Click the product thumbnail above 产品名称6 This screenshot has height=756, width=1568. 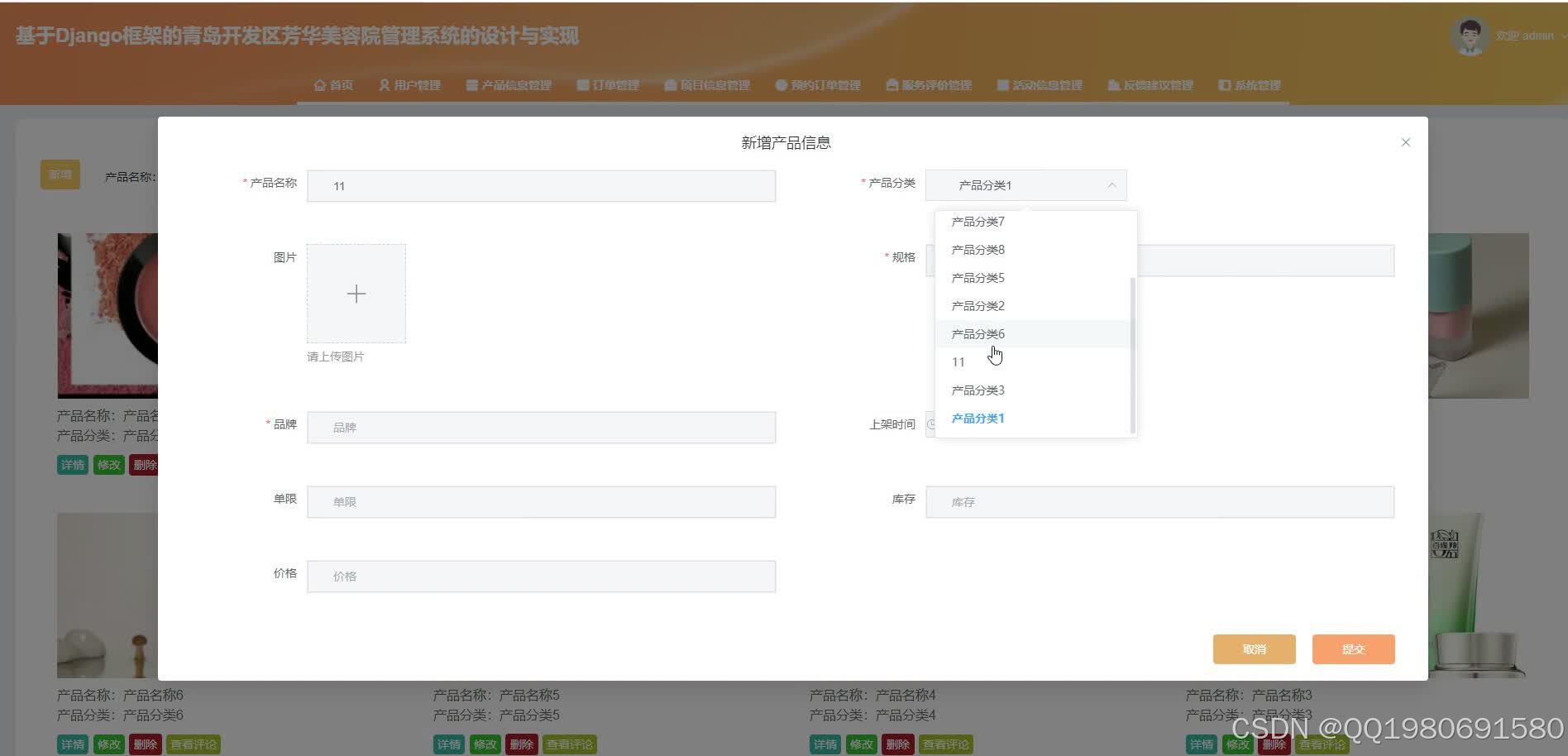(108, 596)
